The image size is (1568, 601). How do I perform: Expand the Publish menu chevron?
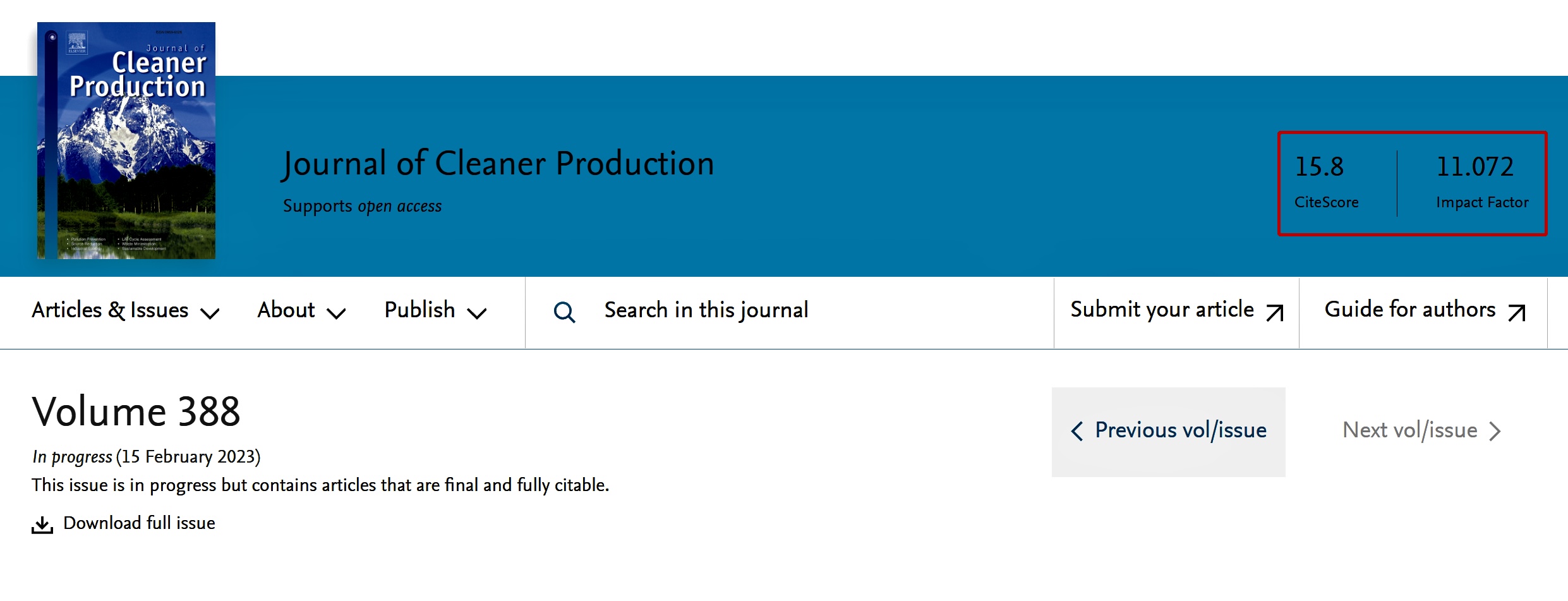pyautogui.click(x=477, y=313)
